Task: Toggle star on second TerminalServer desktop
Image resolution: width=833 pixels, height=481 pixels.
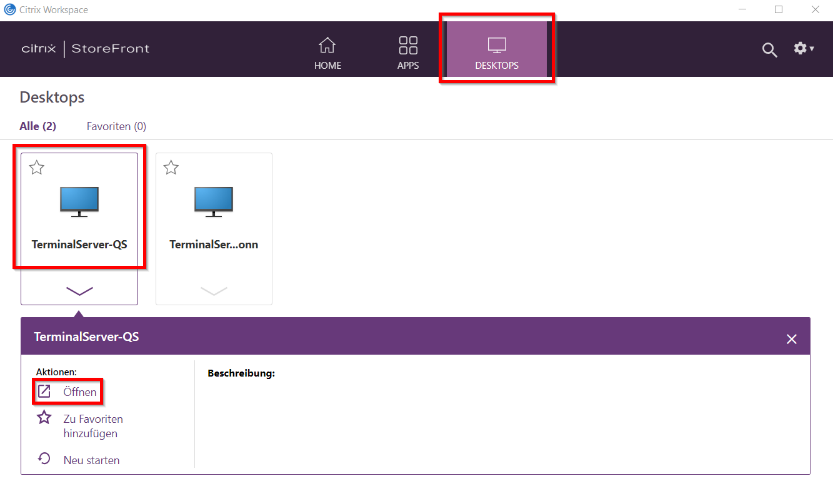Action: point(171,168)
